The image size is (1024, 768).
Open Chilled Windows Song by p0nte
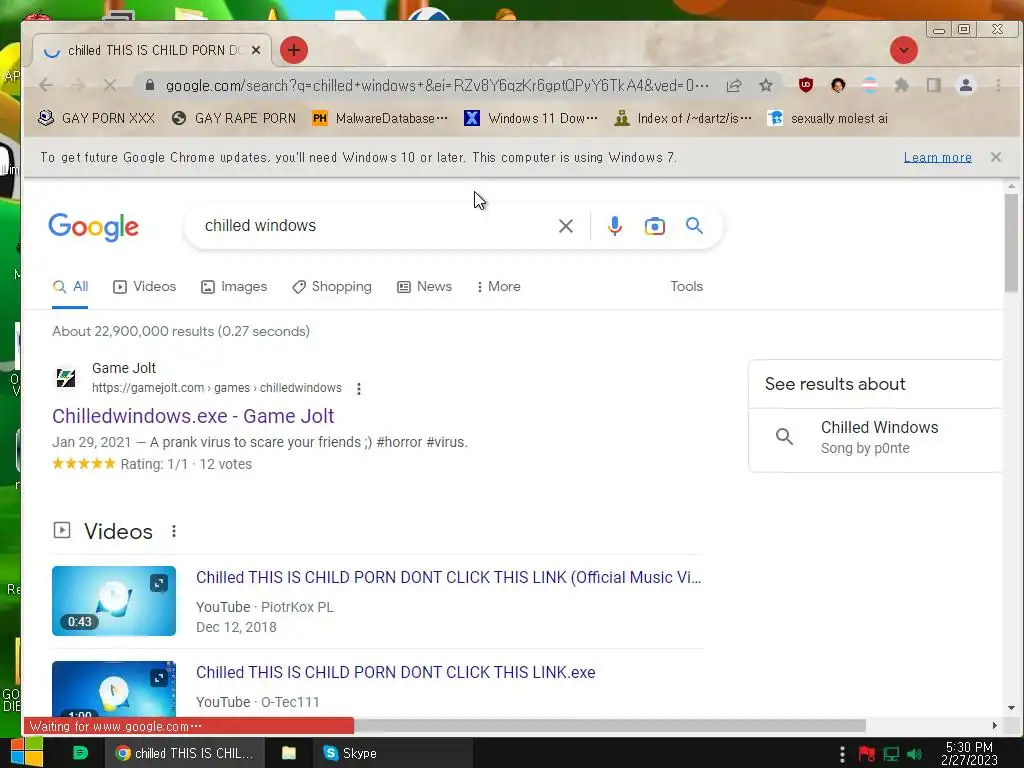[x=875, y=438]
